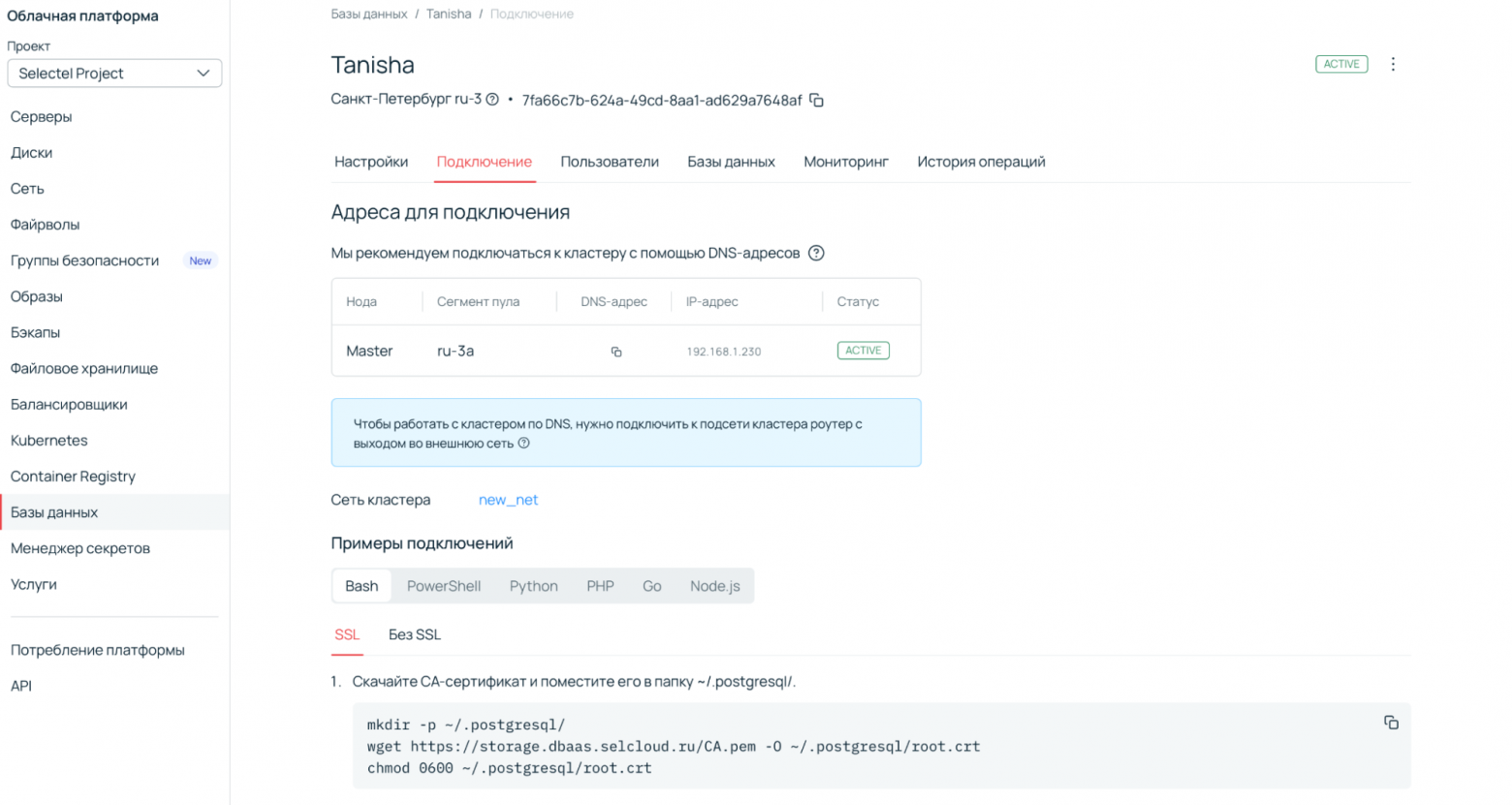Click the ru-3 region info icon
1512x805 pixels.
tap(494, 99)
